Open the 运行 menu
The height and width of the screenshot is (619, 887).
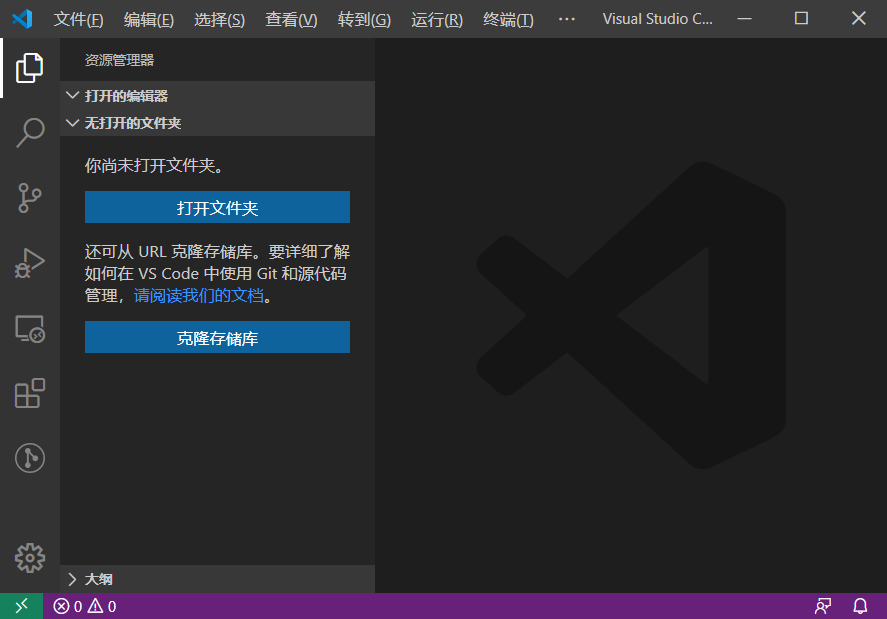tap(436, 18)
